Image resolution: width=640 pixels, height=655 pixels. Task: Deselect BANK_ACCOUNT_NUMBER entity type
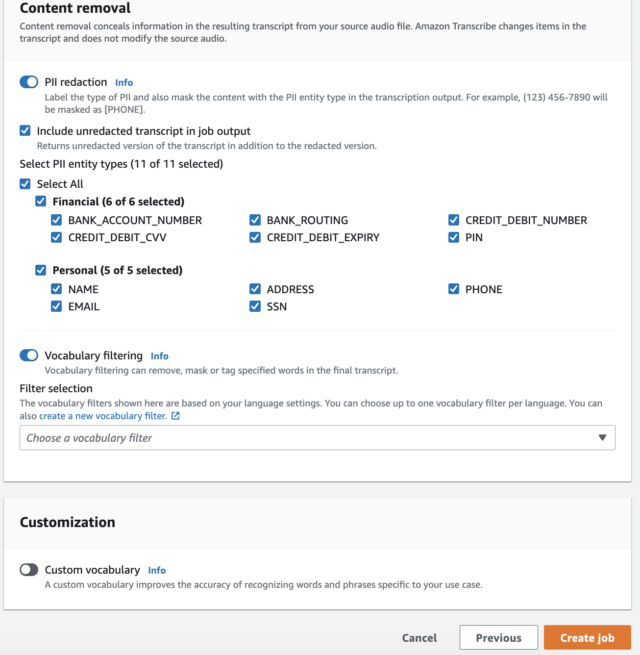57,220
